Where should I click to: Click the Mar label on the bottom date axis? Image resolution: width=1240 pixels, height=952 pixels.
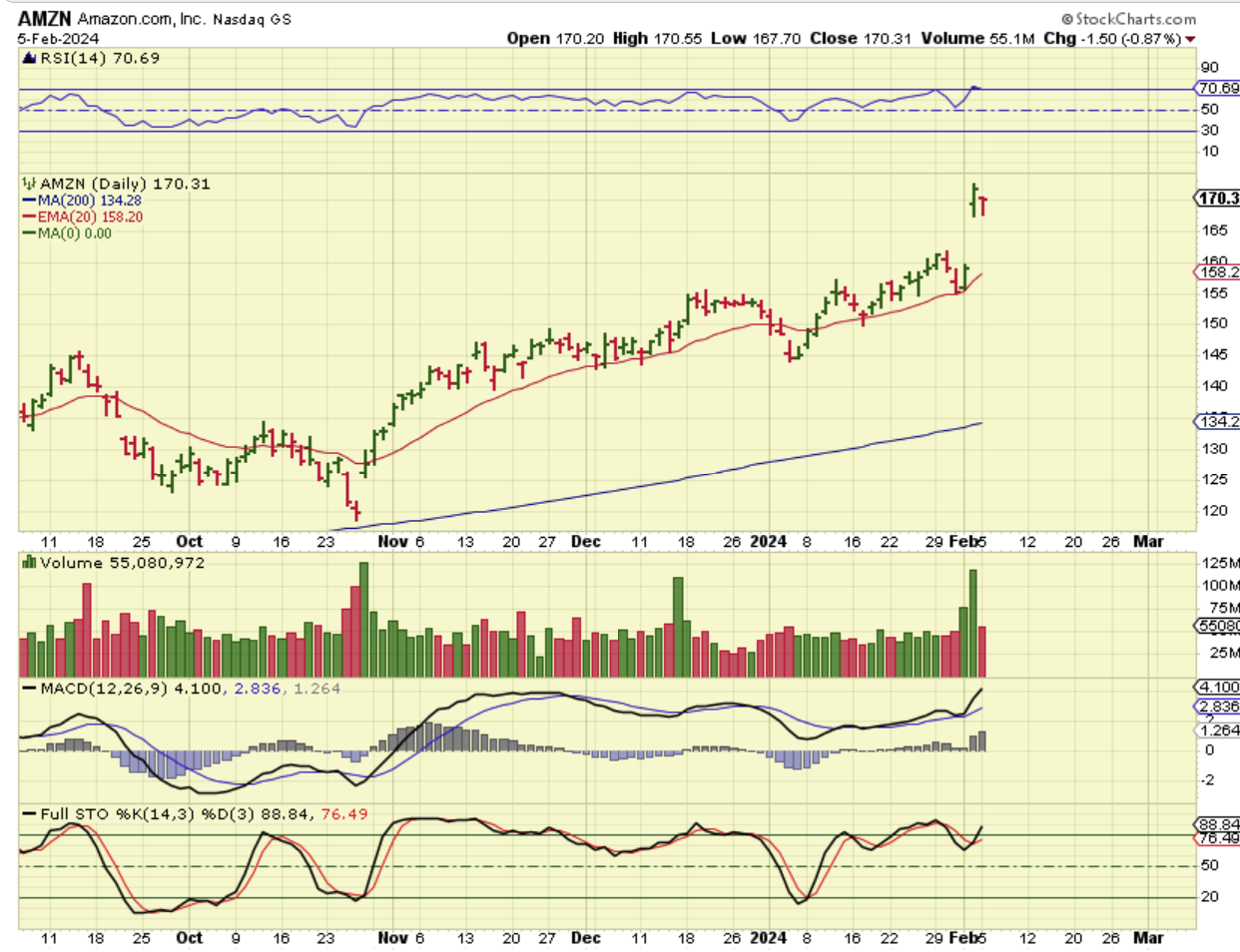click(1148, 938)
